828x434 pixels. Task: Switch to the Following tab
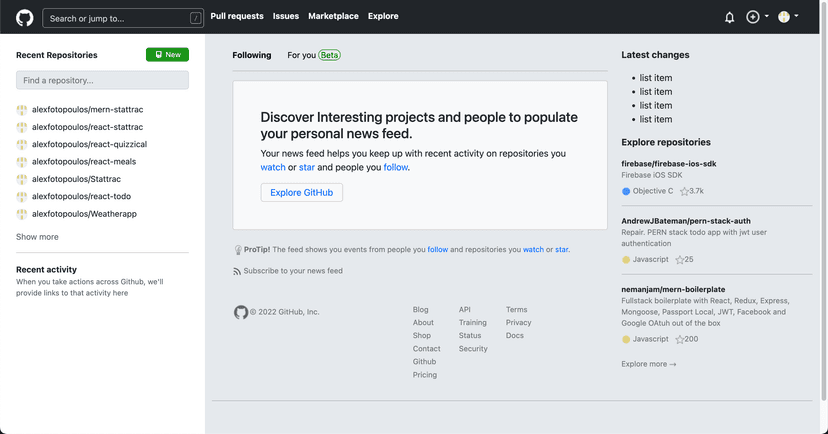tap(251, 55)
